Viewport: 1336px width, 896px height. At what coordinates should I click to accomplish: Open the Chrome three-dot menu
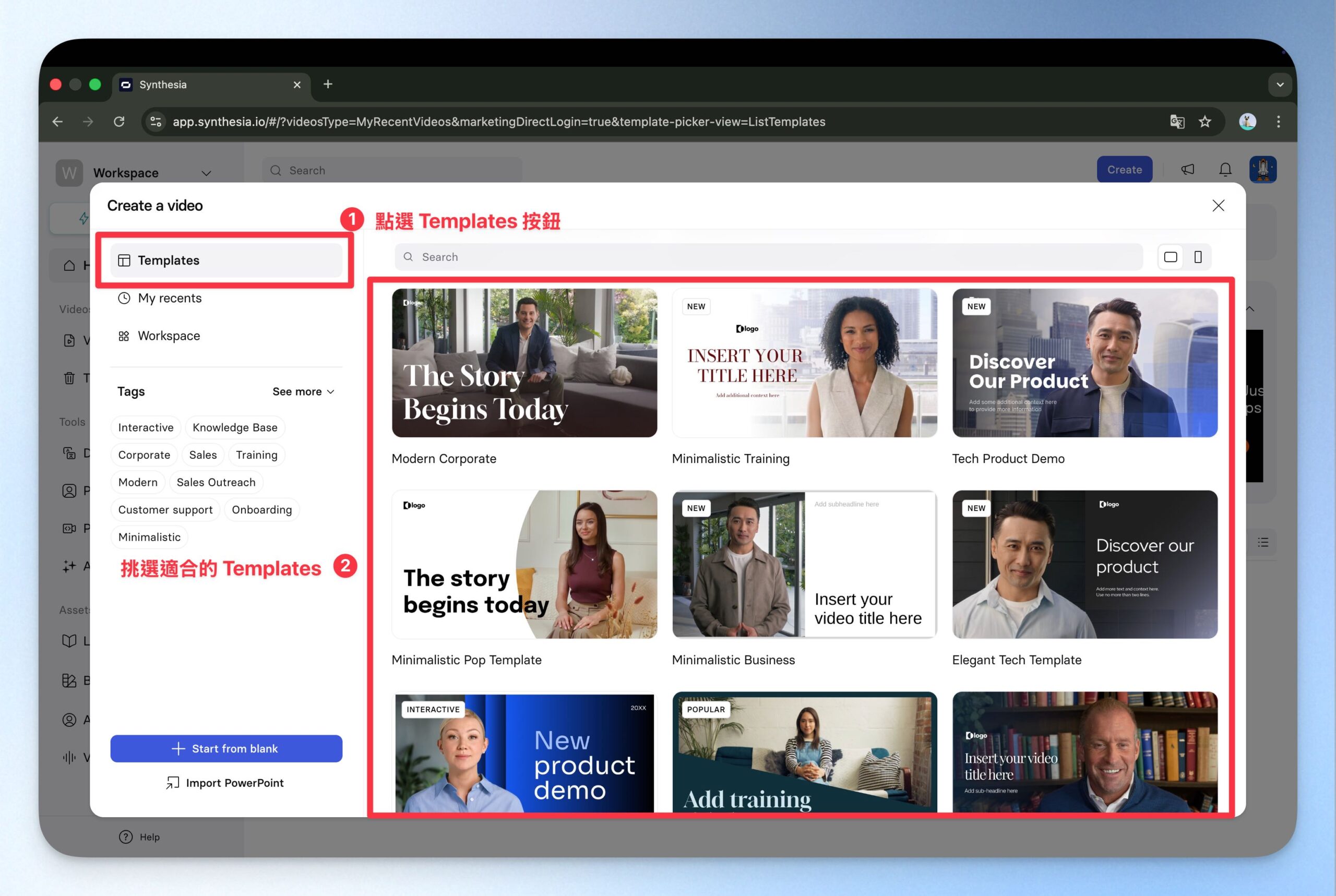(x=1278, y=122)
